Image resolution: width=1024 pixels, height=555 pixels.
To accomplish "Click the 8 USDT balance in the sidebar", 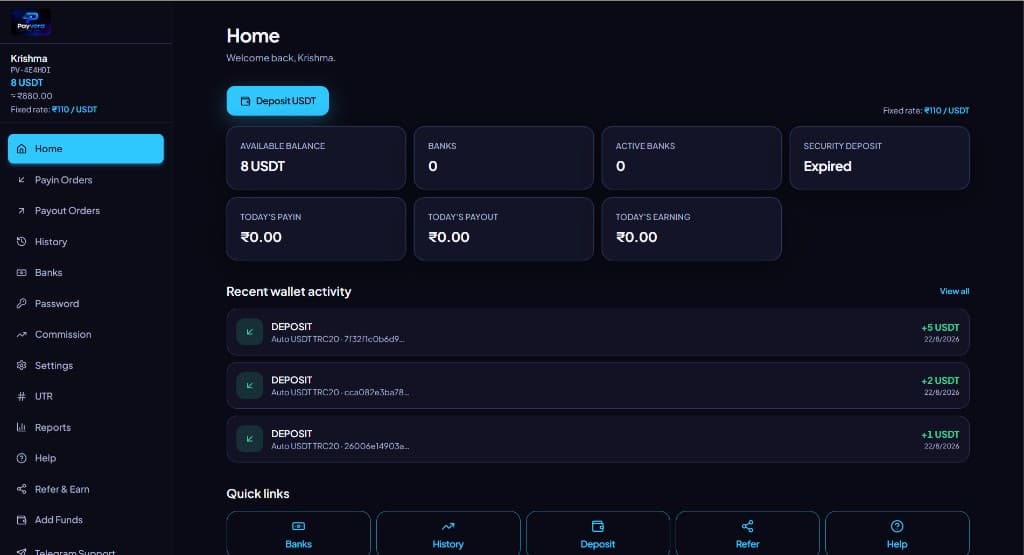I will coord(27,83).
